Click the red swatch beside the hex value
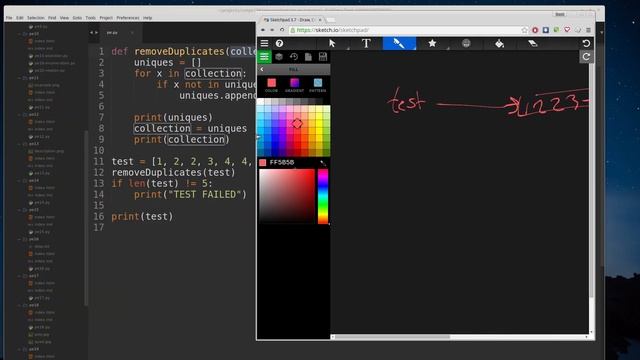 click(263, 162)
